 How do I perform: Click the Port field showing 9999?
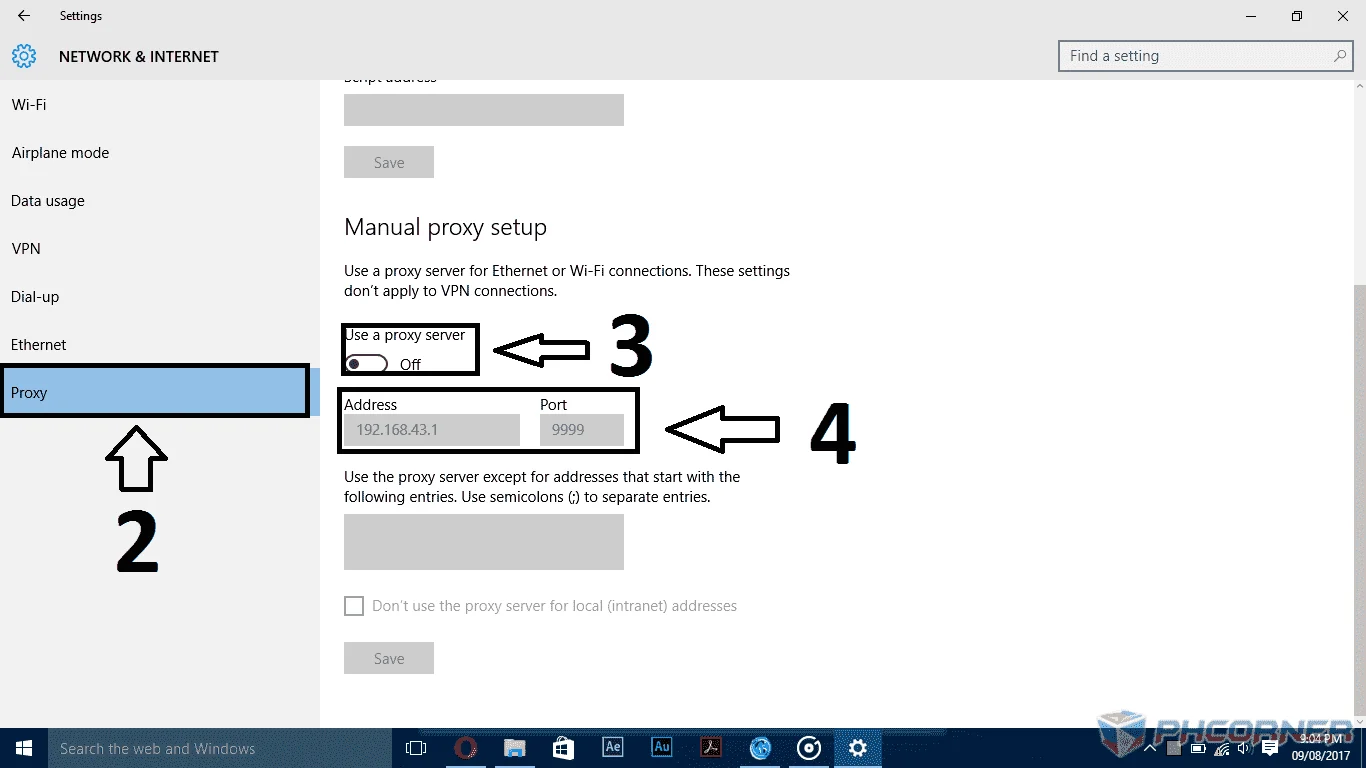coord(582,430)
